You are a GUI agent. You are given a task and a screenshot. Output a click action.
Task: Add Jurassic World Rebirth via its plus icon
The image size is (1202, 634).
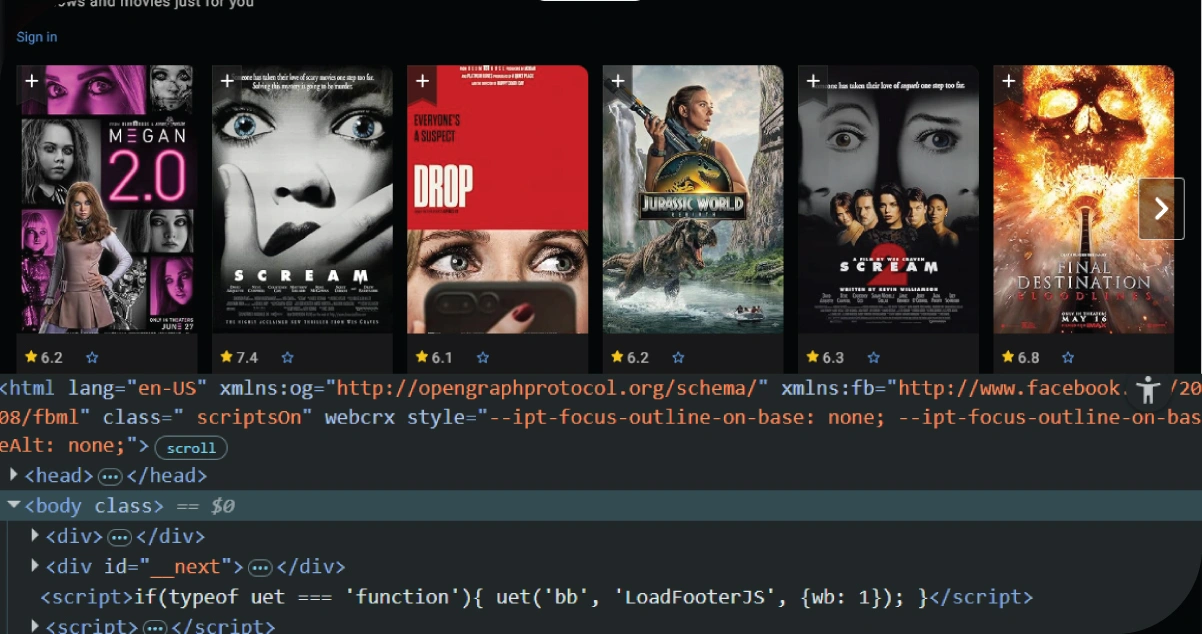pos(617,81)
